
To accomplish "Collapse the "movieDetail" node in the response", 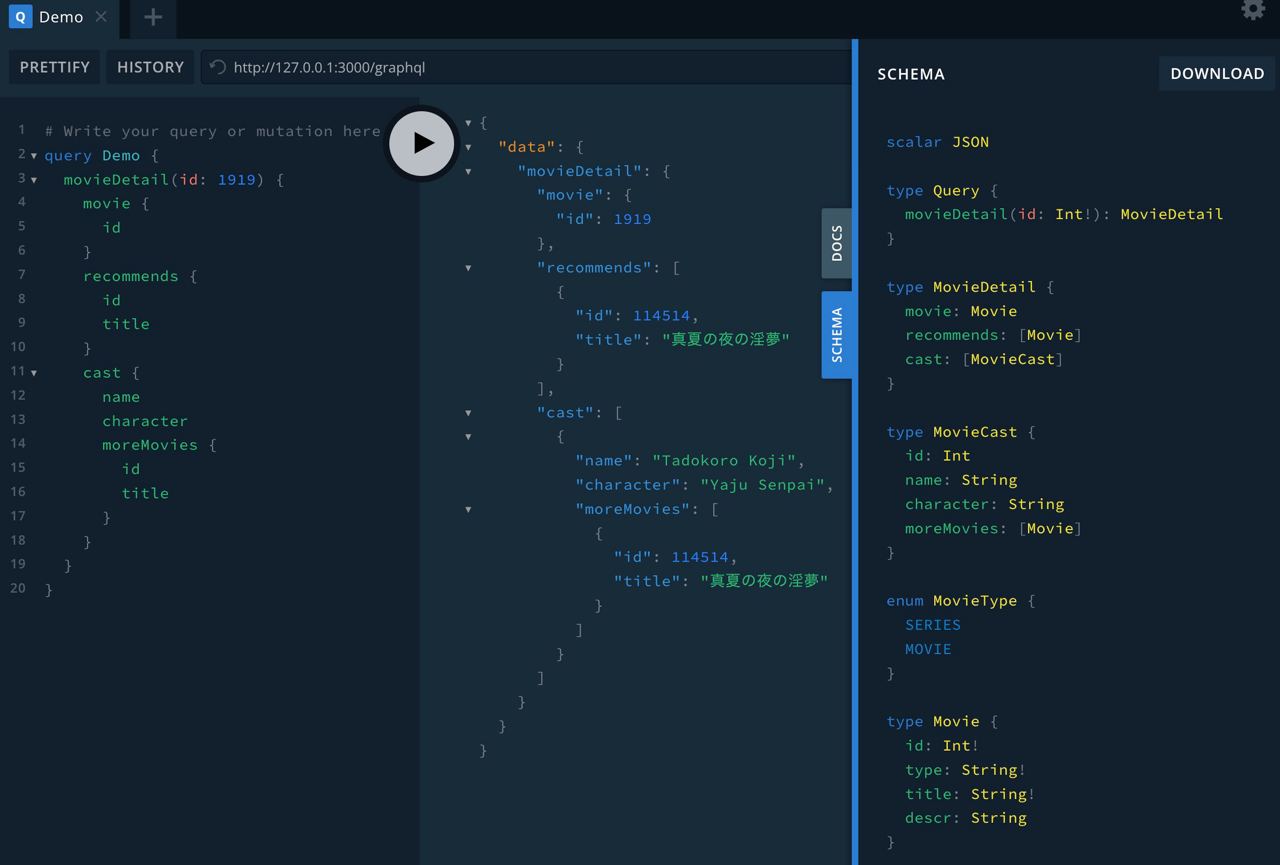I will click(468, 171).
